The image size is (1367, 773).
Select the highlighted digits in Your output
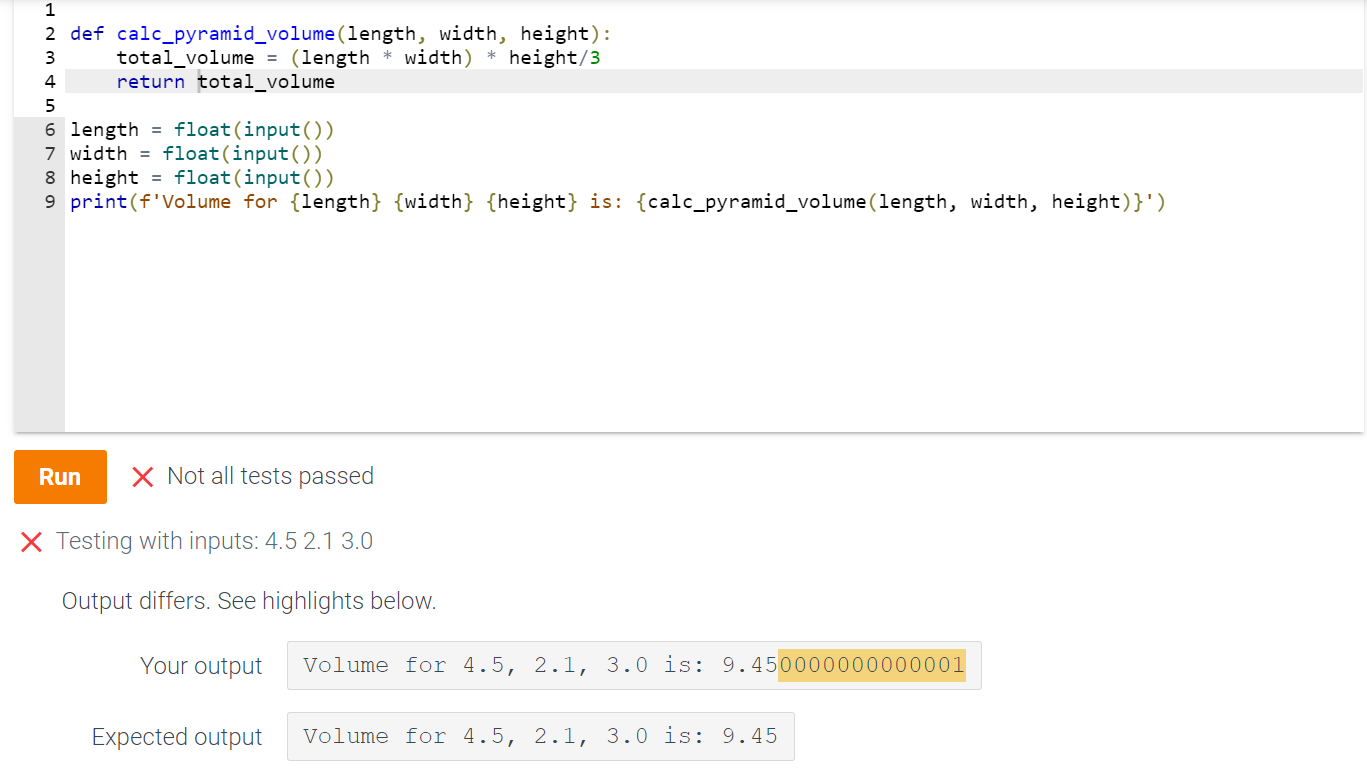(871, 664)
